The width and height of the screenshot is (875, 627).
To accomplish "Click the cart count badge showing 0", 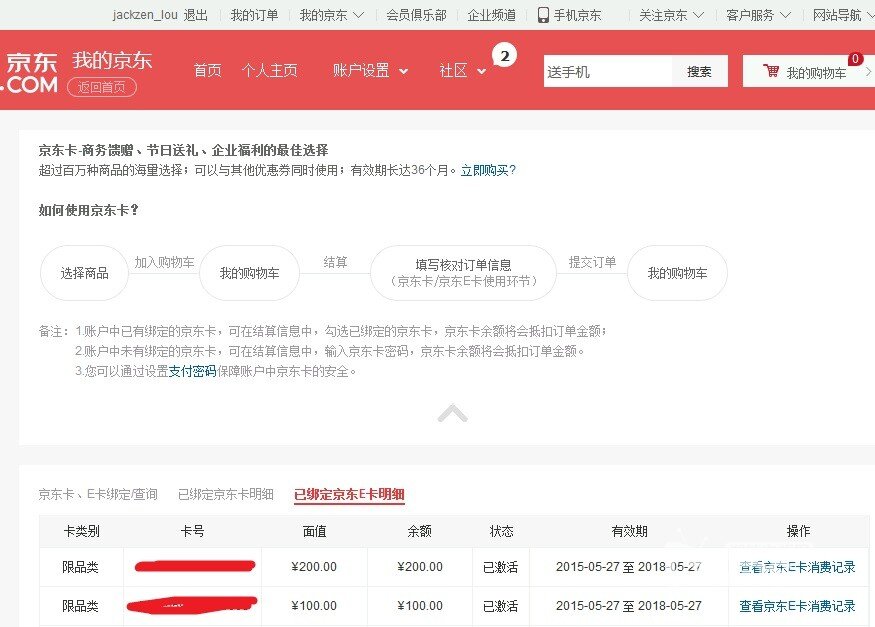I will click(855, 59).
